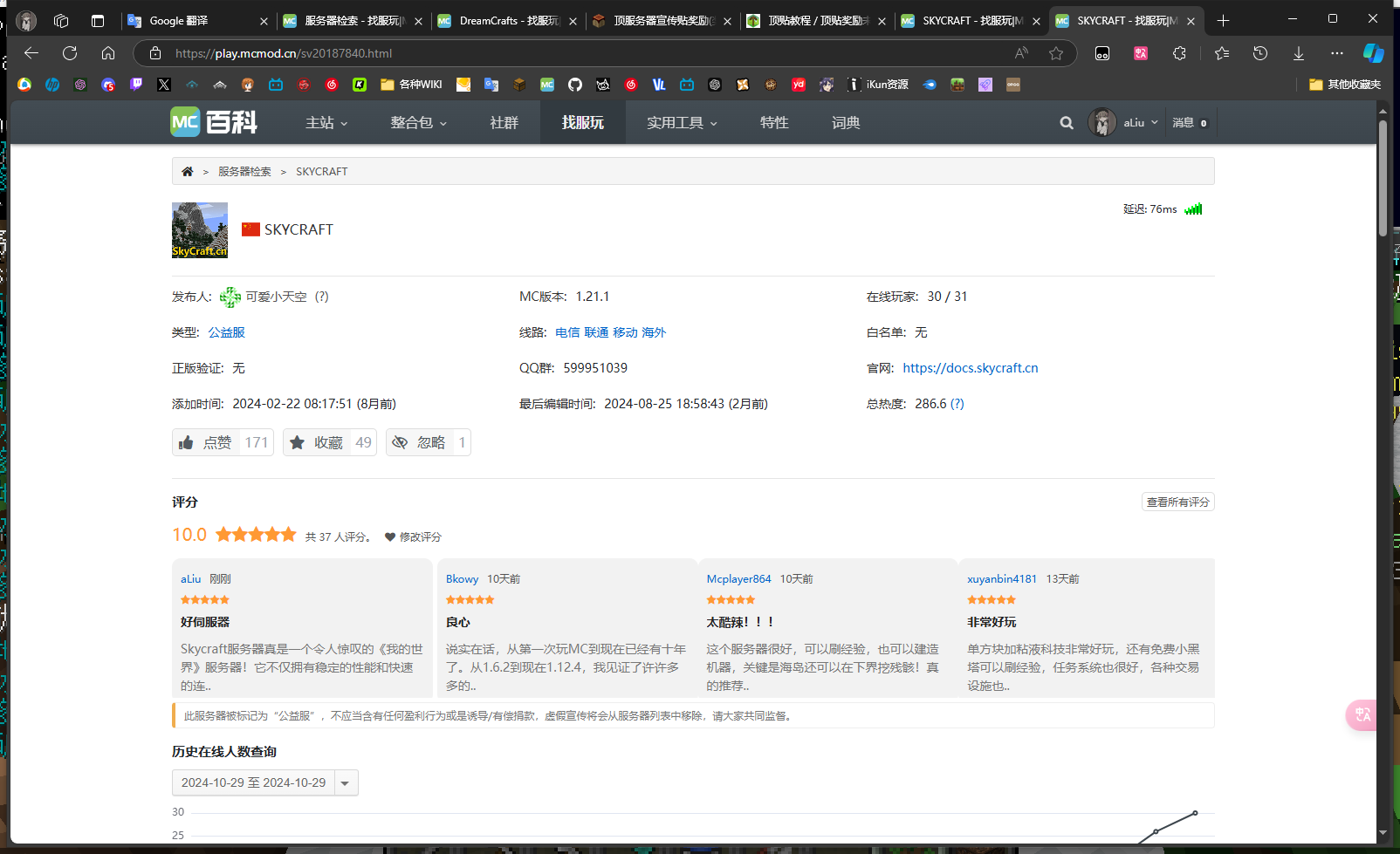Image resolution: width=1400 pixels, height=854 pixels.
Task: Open the Favorites list icon in toolbar
Action: pyautogui.click(x=1222, y=53)
